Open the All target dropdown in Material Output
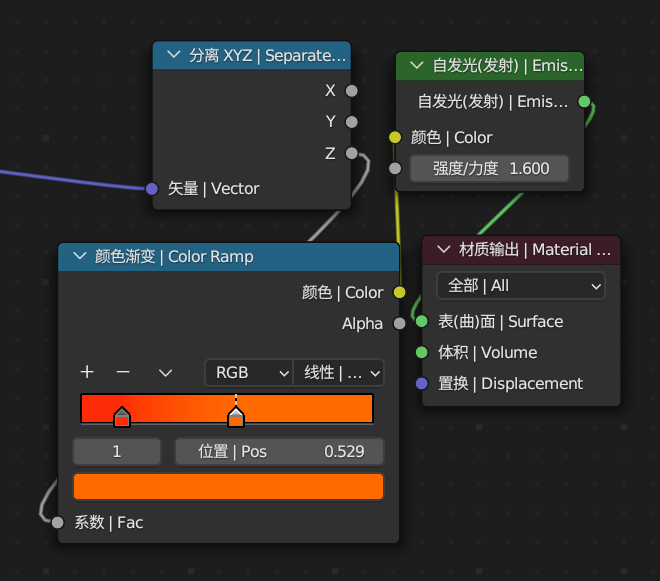The height and width of the screenshot is (581, 660). point(520,285)
